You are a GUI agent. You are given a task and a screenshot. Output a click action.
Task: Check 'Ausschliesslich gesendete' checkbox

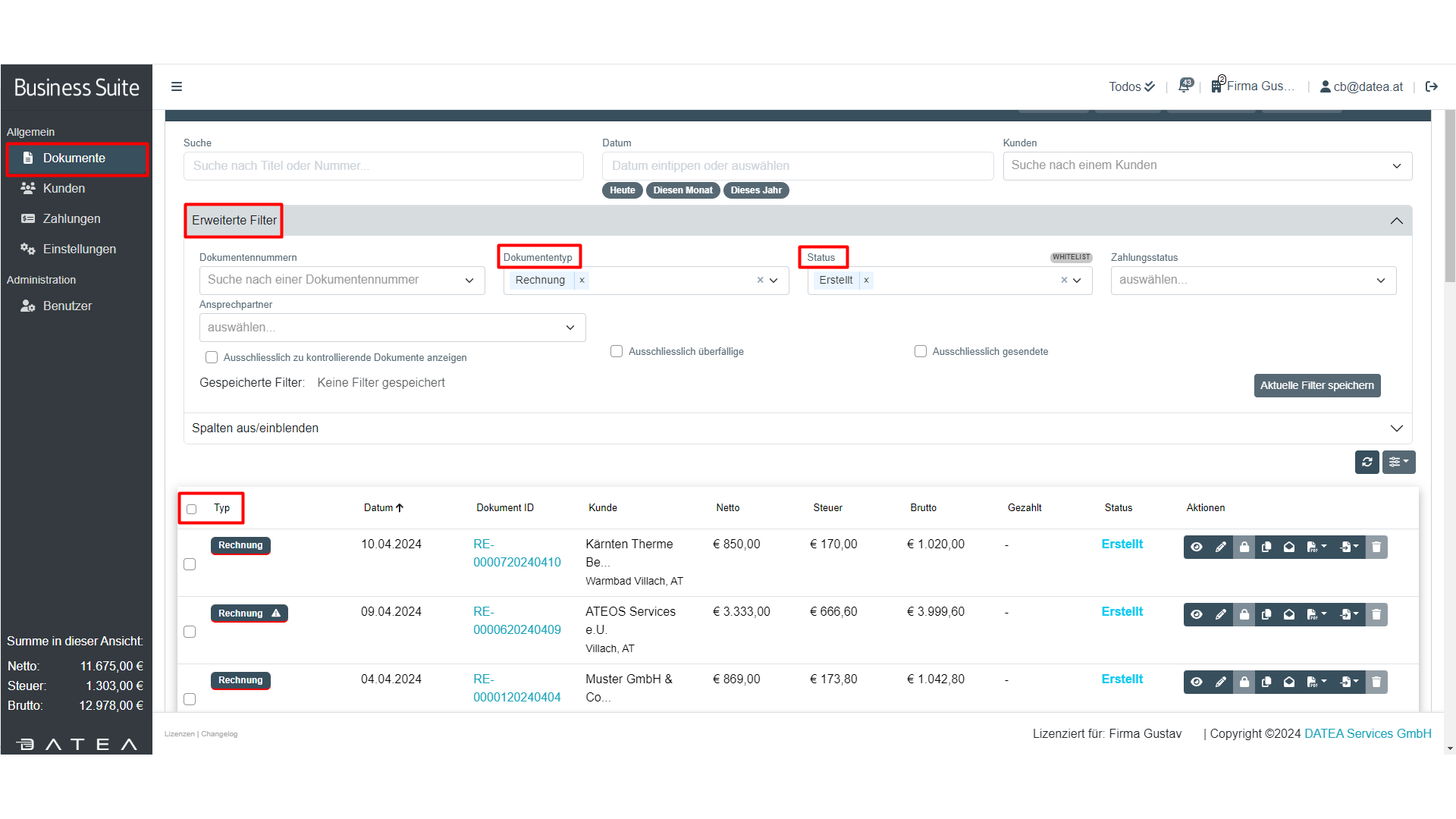[921, 351]
